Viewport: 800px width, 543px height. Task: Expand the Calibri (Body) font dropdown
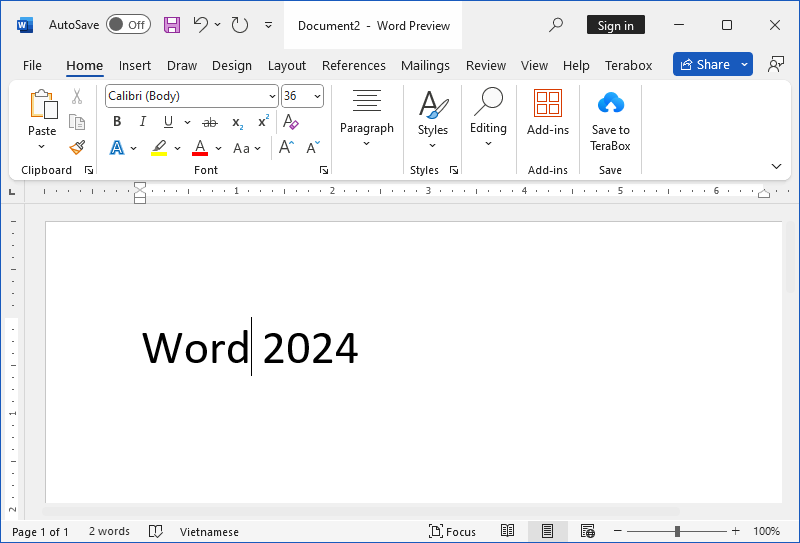(272, 96)
